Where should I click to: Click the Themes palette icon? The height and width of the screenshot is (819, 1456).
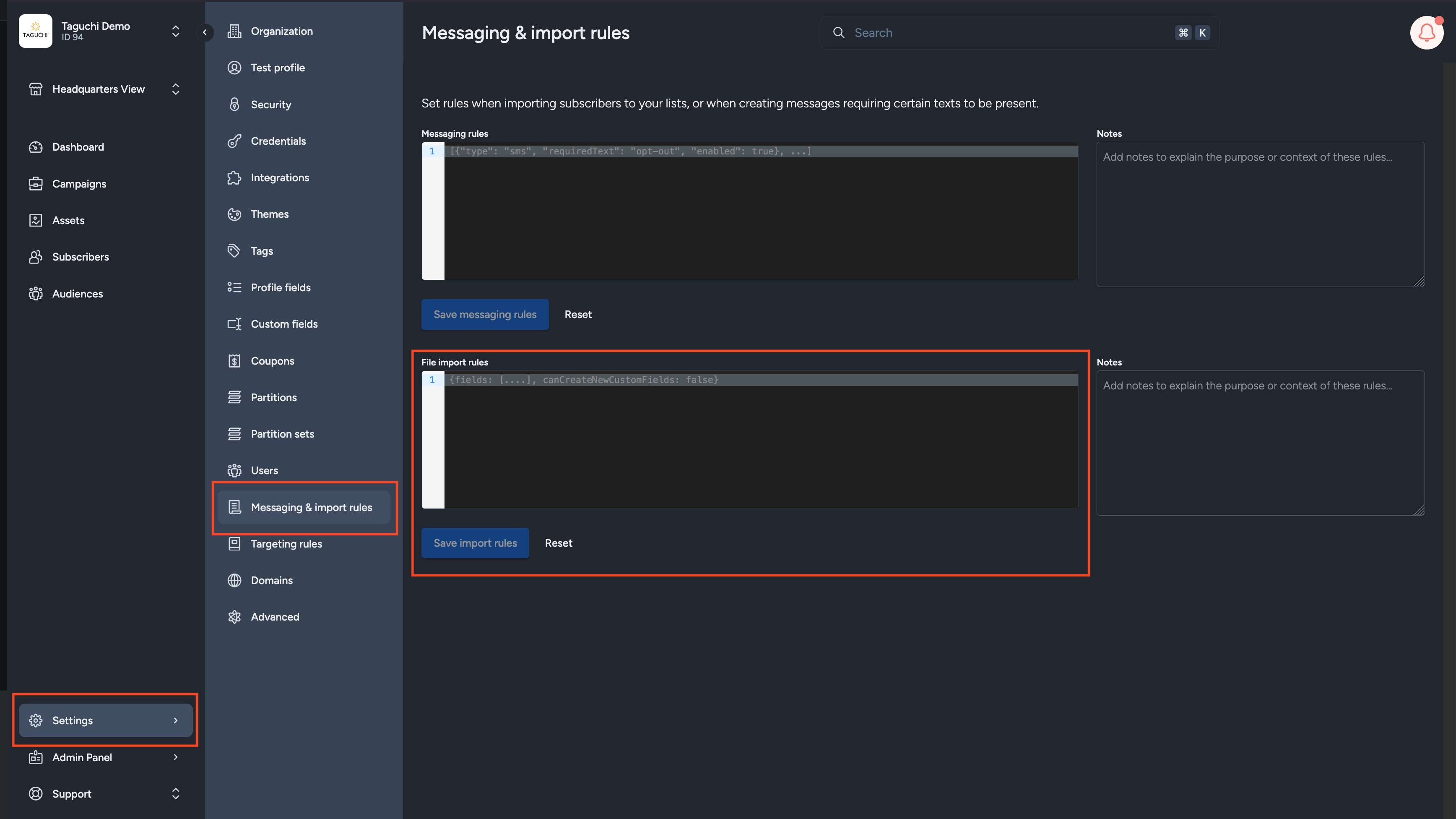[x=234, y=214]
